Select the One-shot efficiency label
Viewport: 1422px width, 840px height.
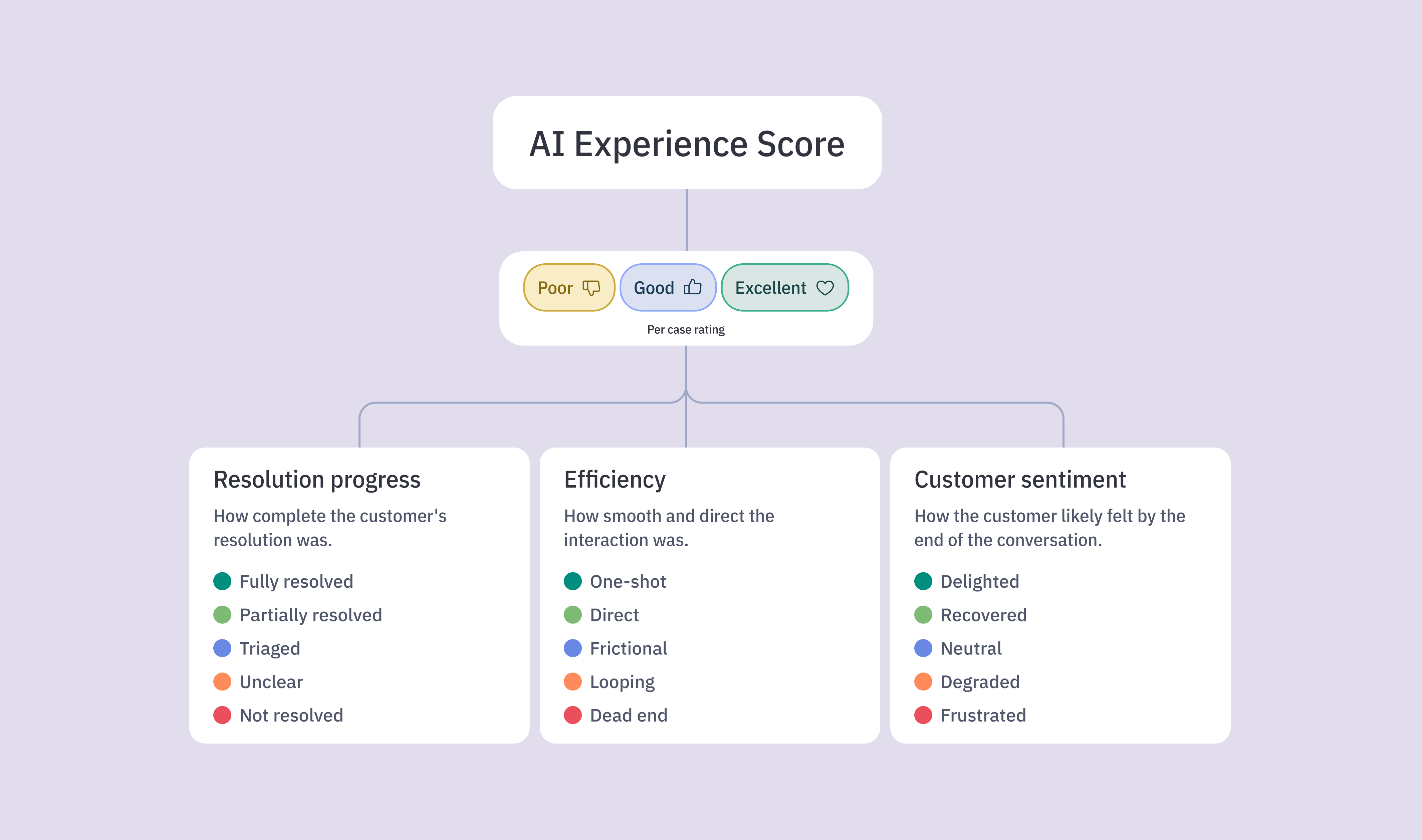click(628, 582)
